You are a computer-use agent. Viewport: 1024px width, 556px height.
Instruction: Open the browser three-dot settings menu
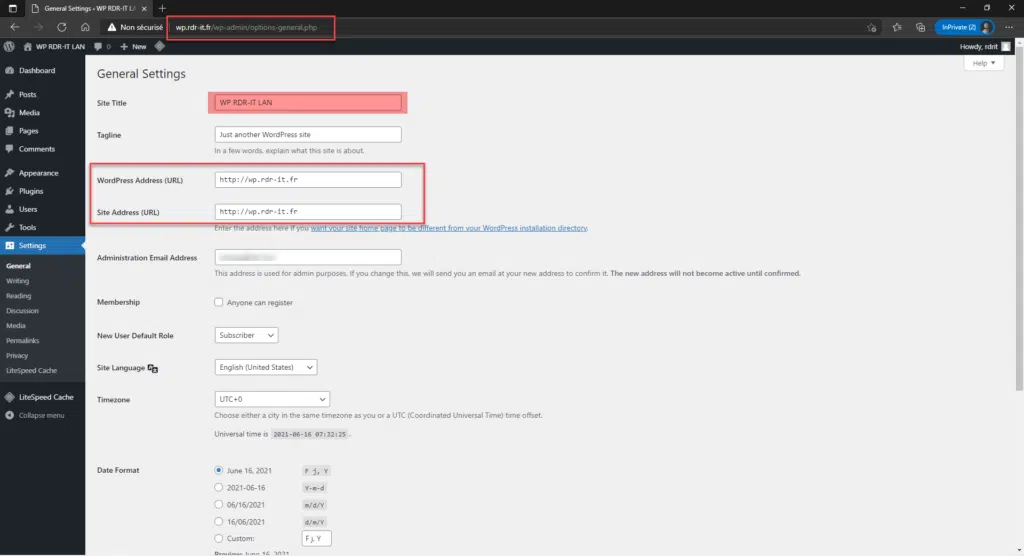1009,27
